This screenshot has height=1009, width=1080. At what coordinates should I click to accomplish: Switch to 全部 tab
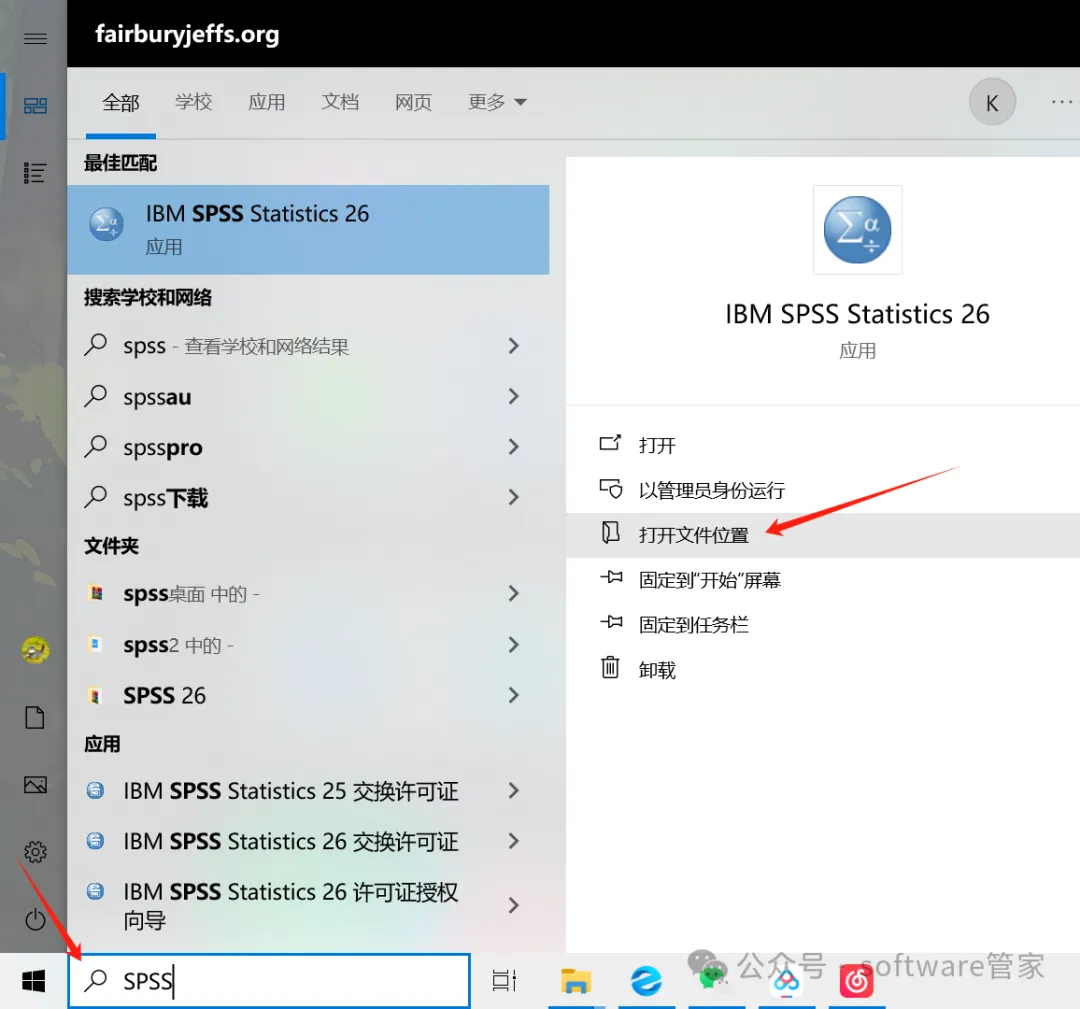coord(121,103)
